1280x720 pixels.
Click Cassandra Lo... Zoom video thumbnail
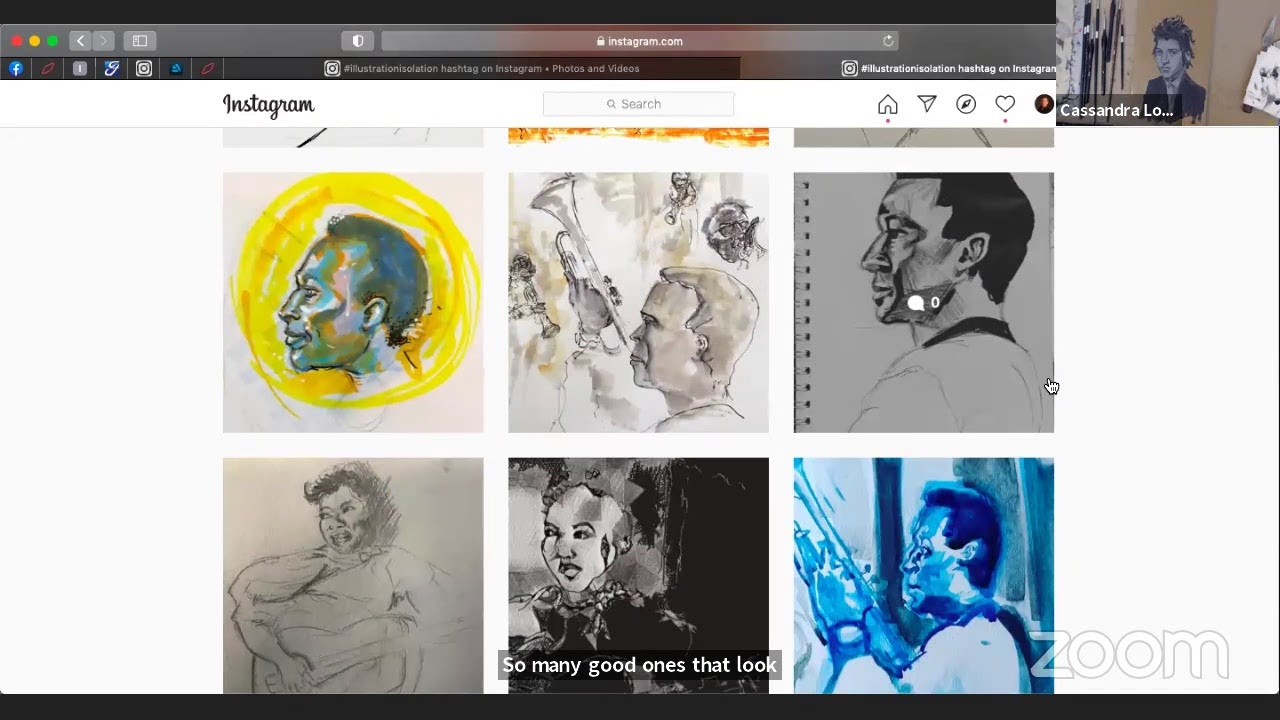click(1168, 62)
